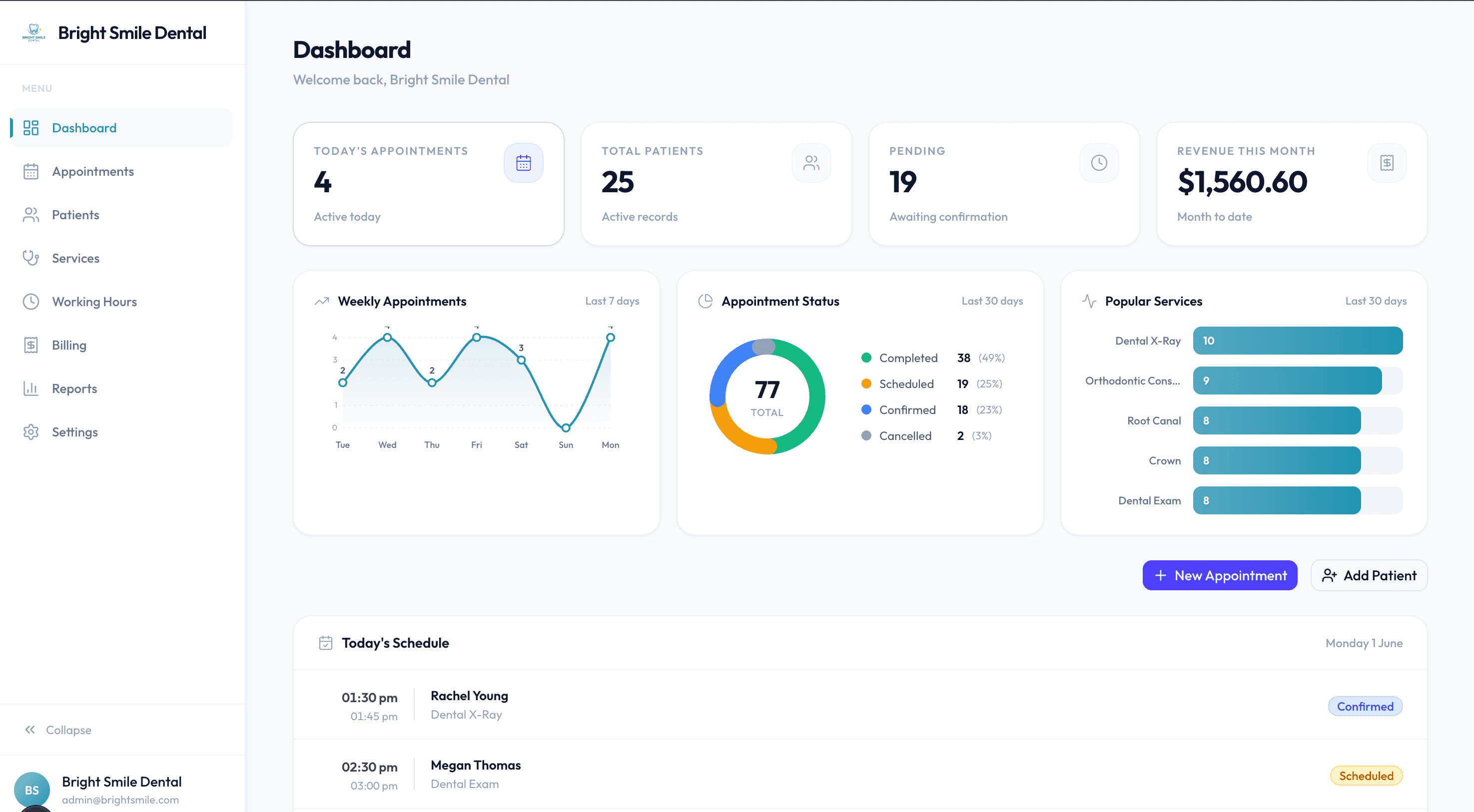
Task: Collapse the sidebar
Action: (58, 730)
